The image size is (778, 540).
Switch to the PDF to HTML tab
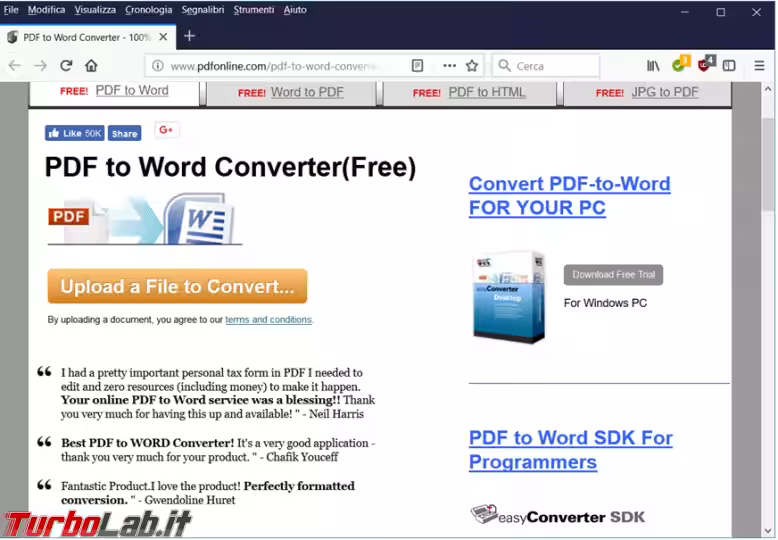(469, 93)
